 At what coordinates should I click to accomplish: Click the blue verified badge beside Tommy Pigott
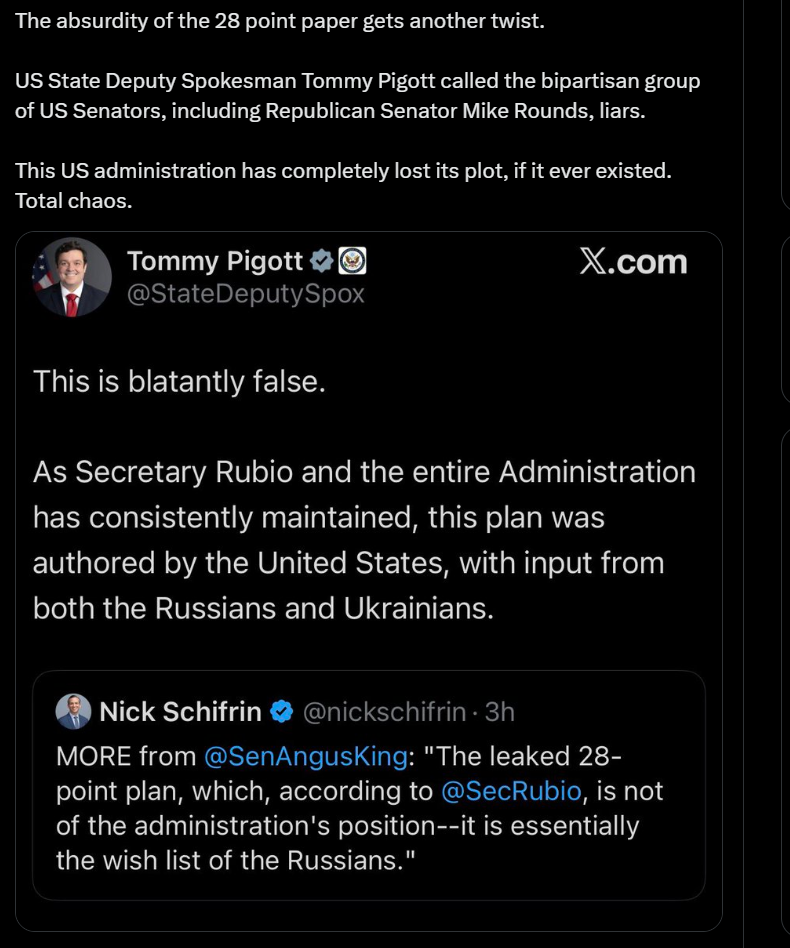321,261
